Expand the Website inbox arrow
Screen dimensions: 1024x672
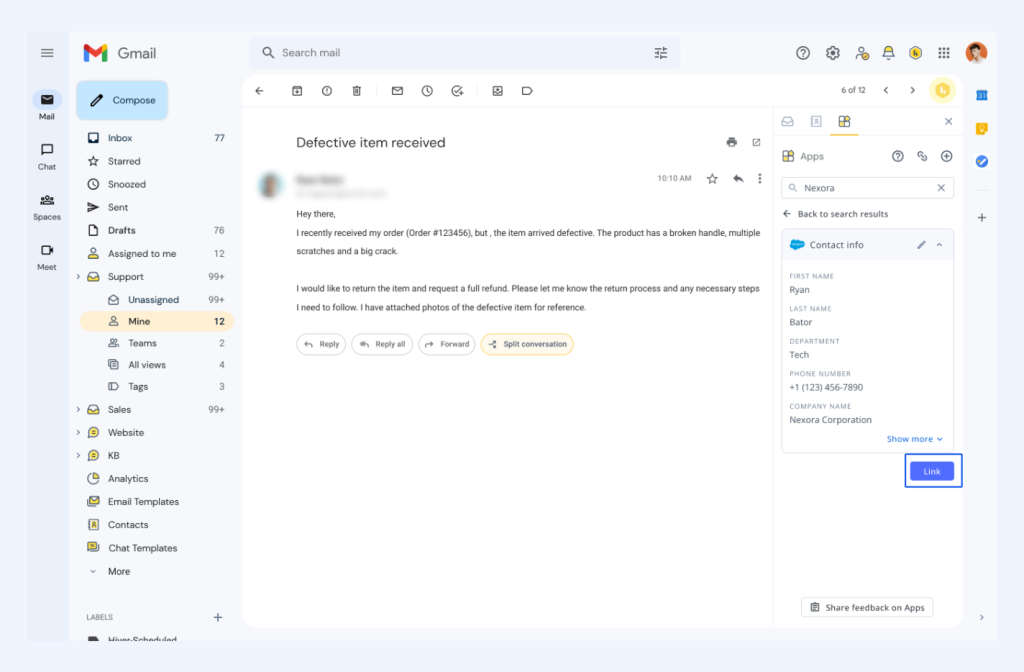(78, 432)
